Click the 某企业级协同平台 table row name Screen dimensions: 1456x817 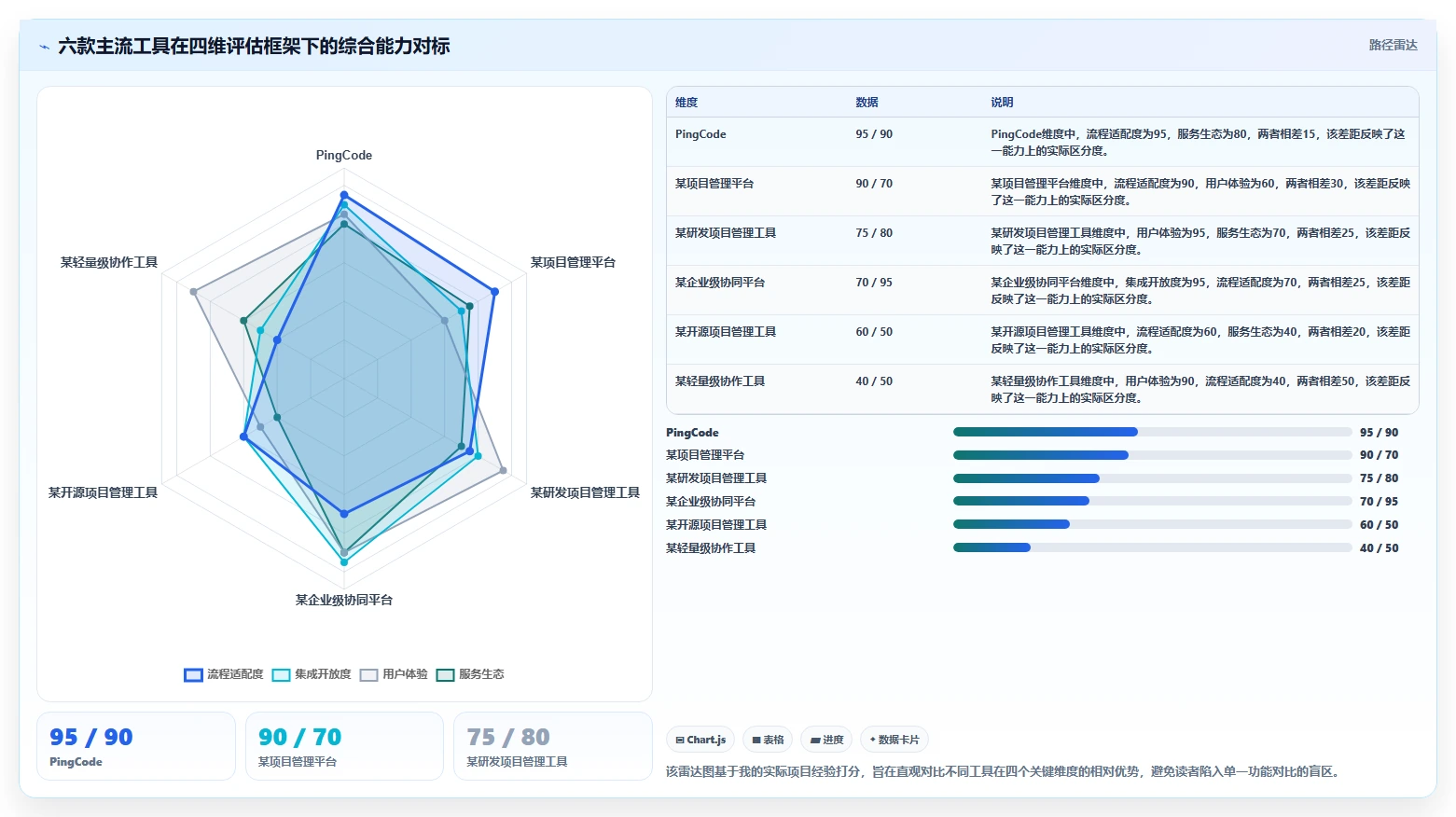720,283
